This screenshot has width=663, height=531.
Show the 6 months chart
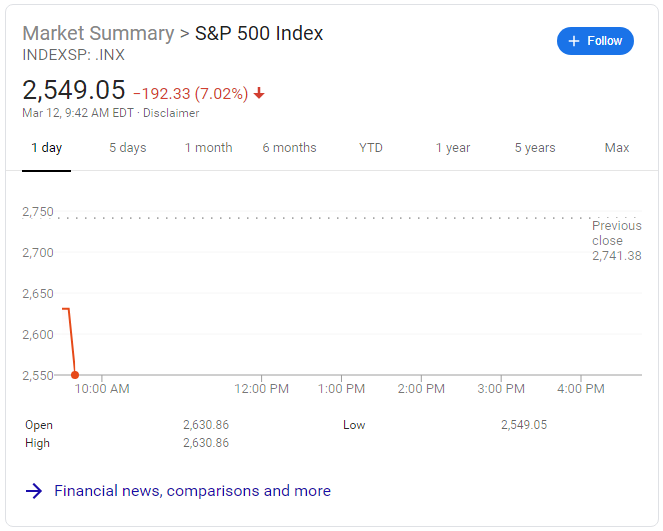[289, 148]
